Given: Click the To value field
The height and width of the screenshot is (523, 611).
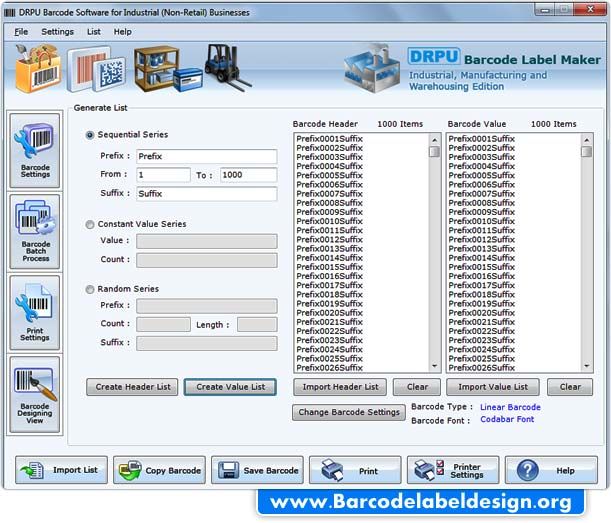Looking at the screenshot, I should [249, 175].
